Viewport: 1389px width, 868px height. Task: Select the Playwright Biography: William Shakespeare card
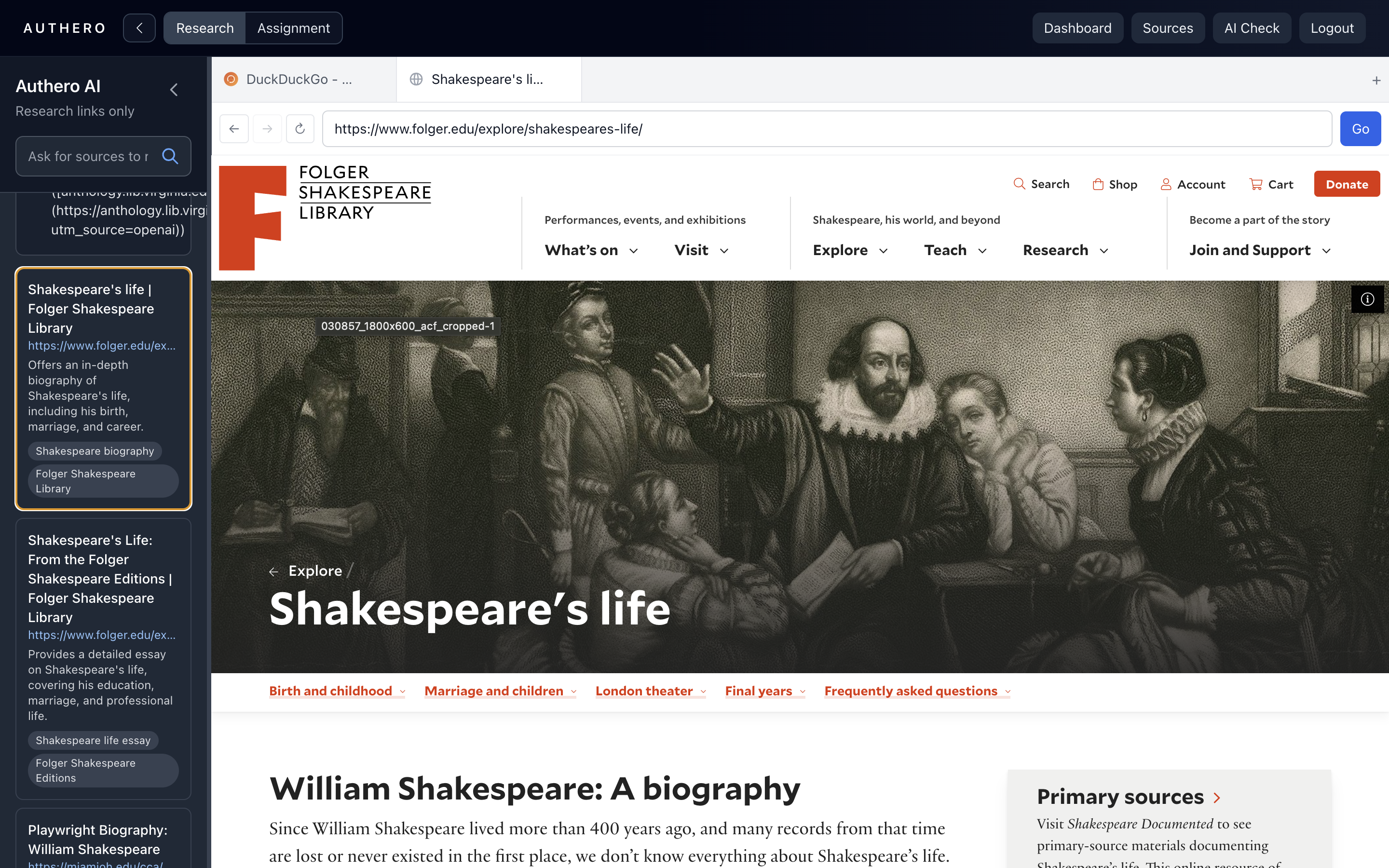pos(103,839)
